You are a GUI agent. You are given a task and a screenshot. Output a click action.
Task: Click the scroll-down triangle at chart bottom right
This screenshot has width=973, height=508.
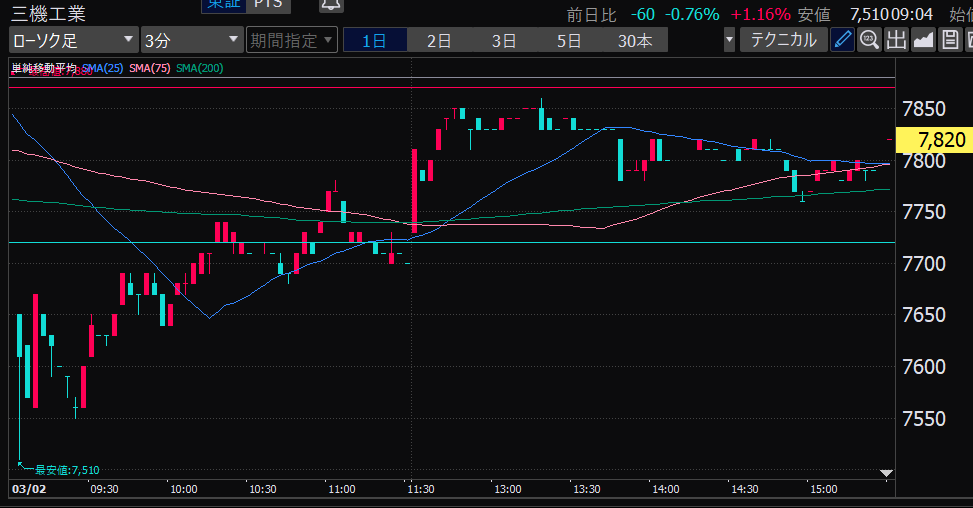pos(885,472)
